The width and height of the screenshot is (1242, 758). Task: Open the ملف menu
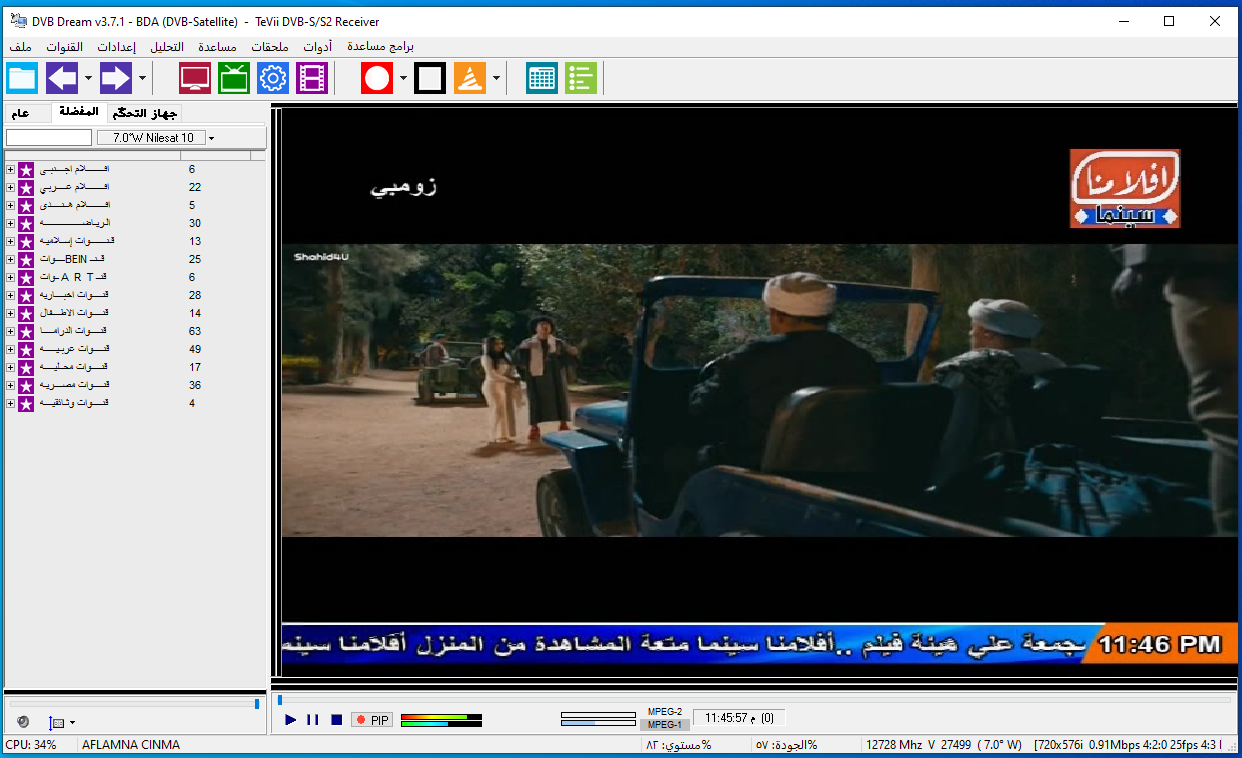(x=20, y=47)
